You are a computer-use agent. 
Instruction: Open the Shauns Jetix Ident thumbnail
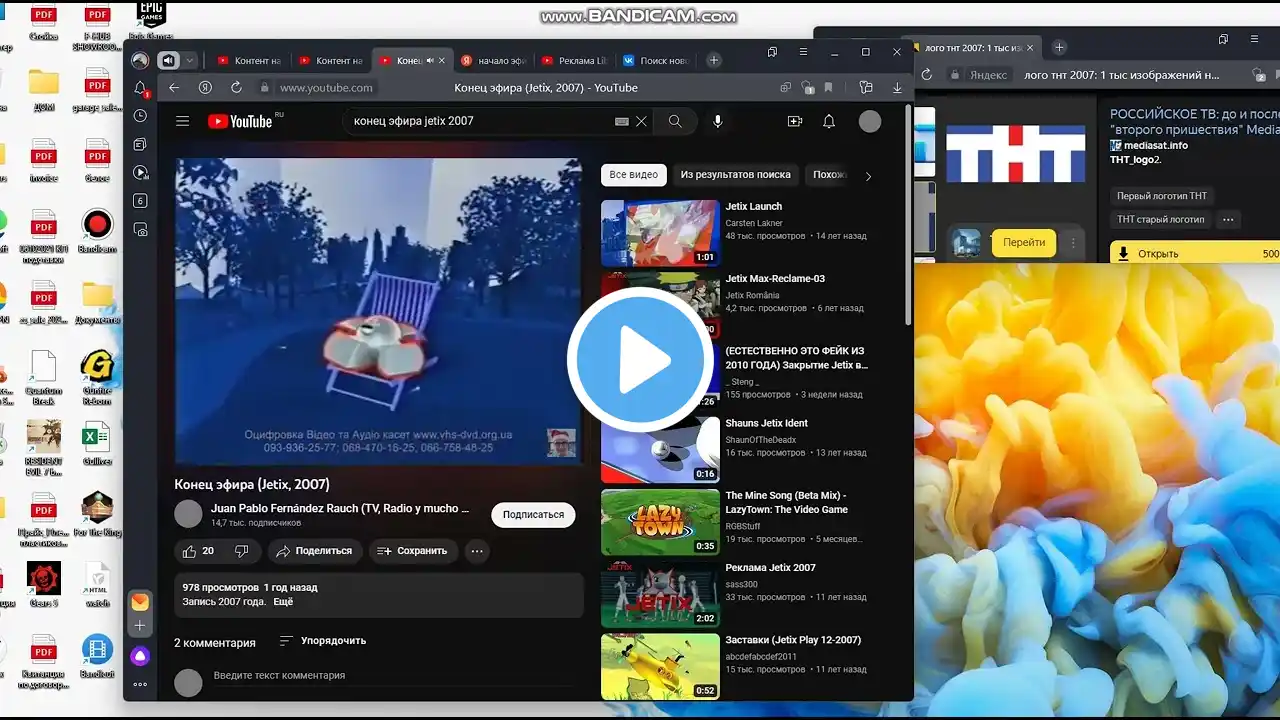[x=660, y=450]
